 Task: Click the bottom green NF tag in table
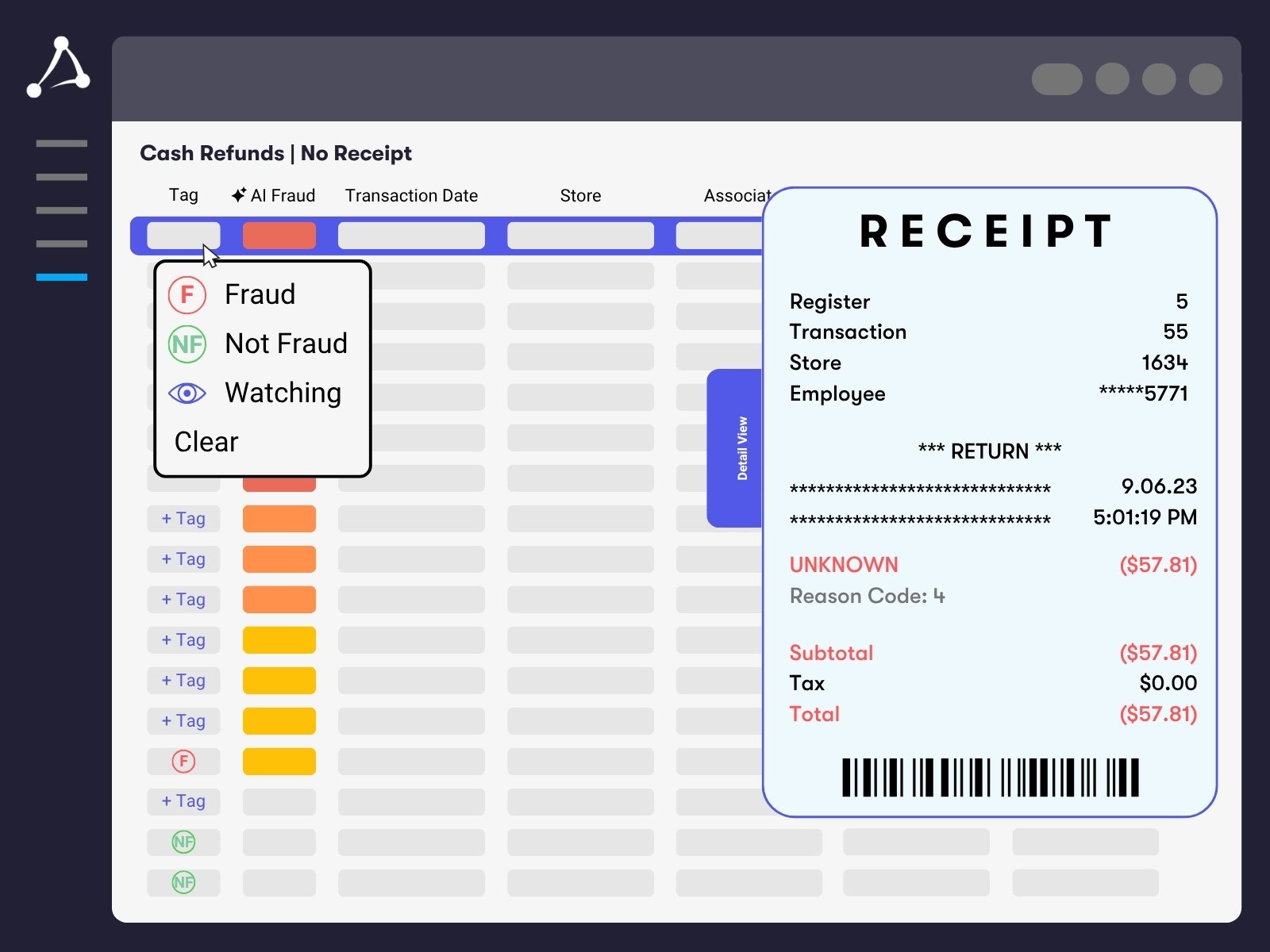(x=183, y=882)
